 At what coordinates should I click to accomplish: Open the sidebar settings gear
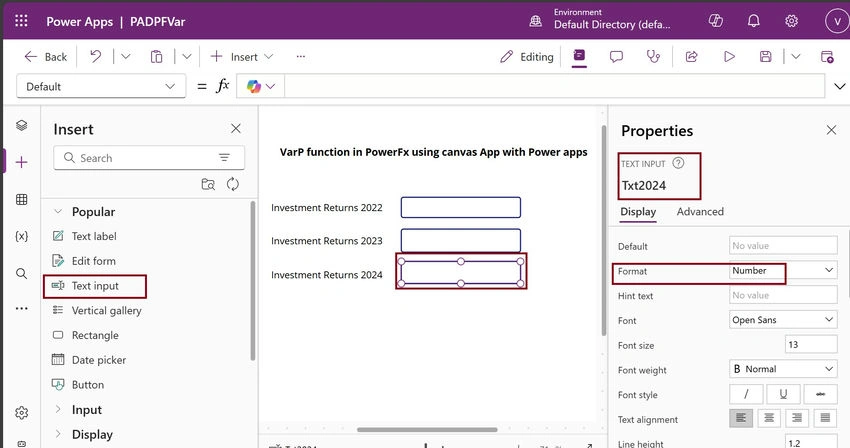22,413
